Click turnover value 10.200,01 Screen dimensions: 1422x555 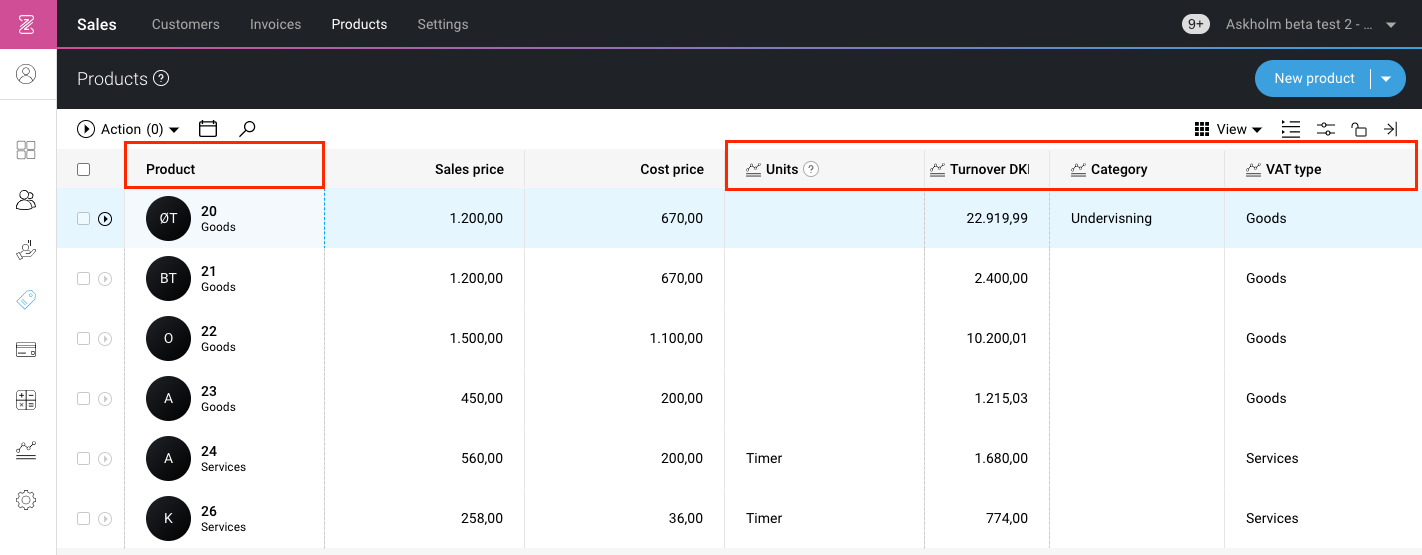(997, 338)
